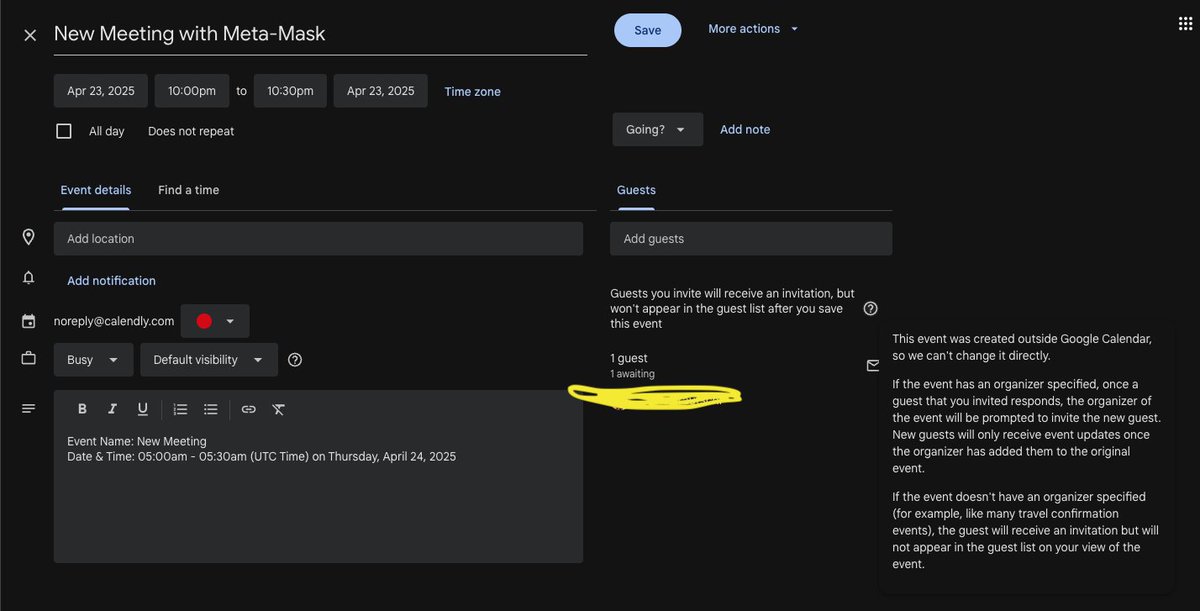The width and height of the screenshot is (1200, 611).
Task: Open the Going? response dropdown
Action: (657, 130)
